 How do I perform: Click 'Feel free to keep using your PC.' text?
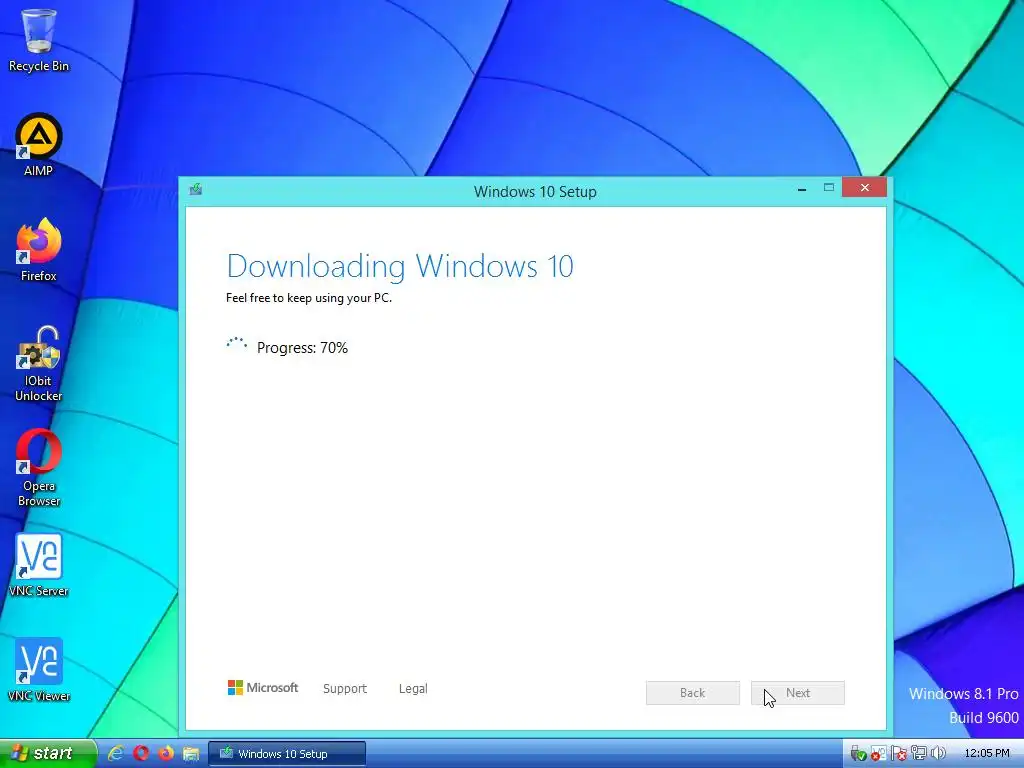[309, 298]
